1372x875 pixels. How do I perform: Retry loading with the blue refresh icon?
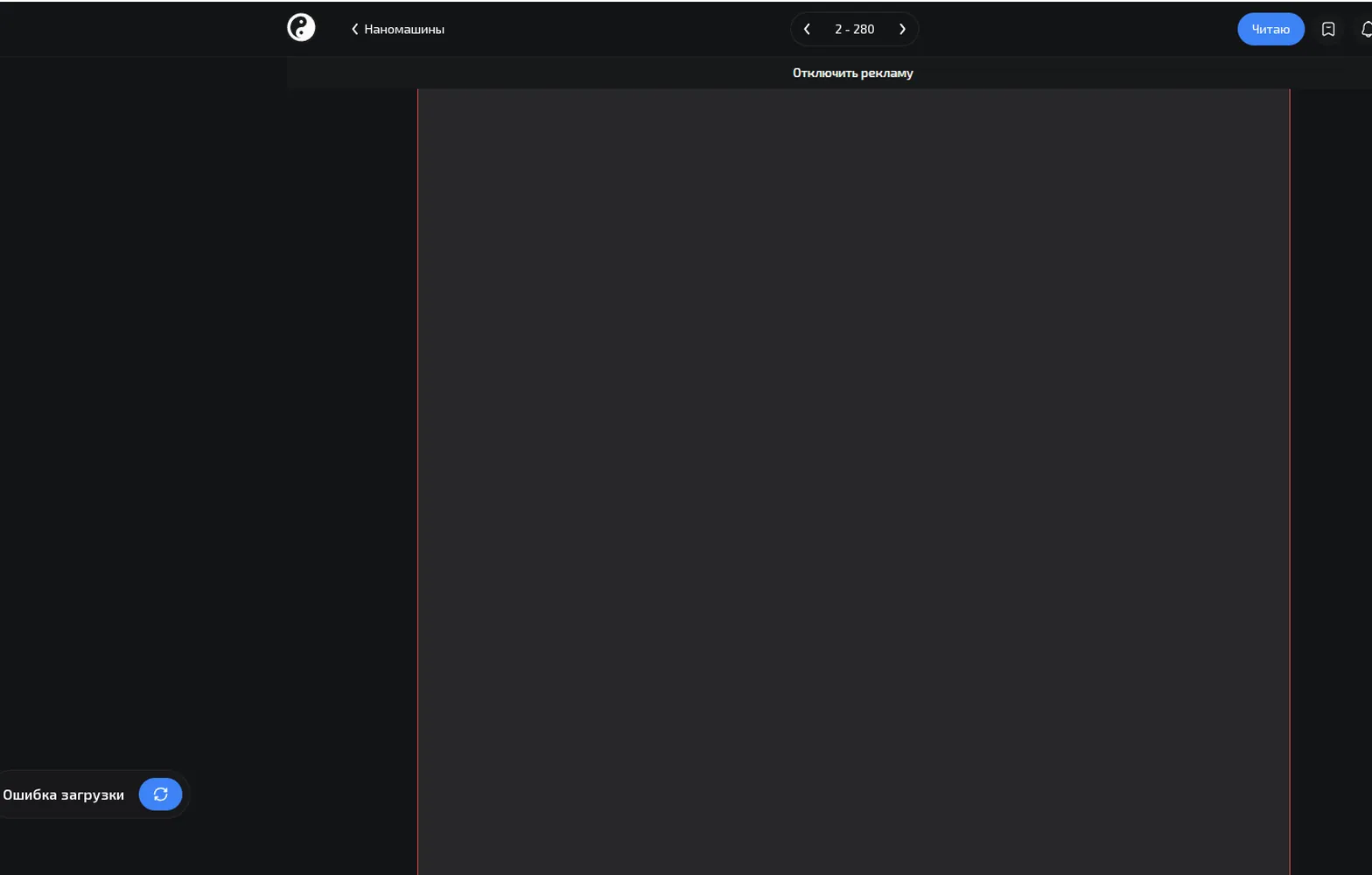[x=160, y=794]
